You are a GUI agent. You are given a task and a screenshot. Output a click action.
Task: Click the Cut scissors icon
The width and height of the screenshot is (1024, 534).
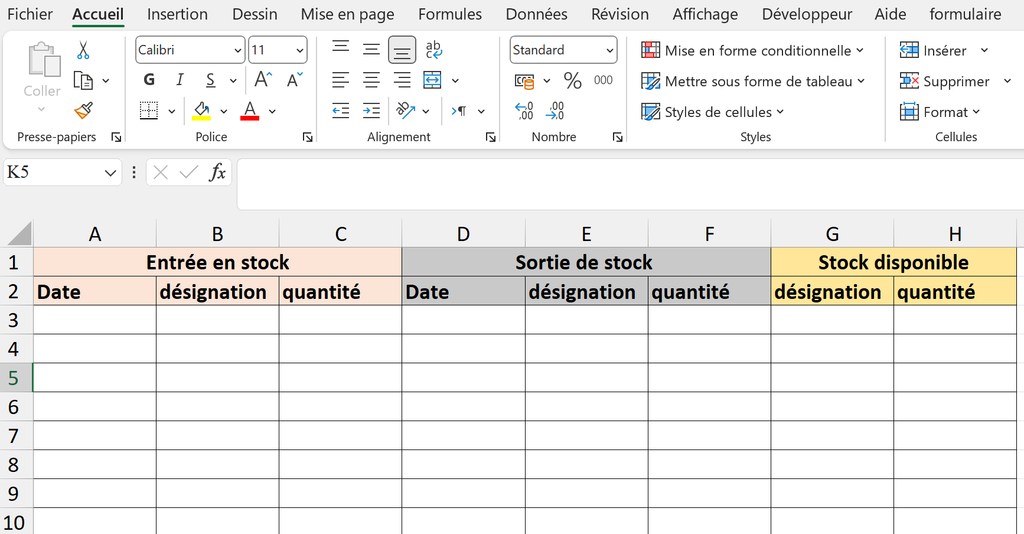[x=83, y=50]
